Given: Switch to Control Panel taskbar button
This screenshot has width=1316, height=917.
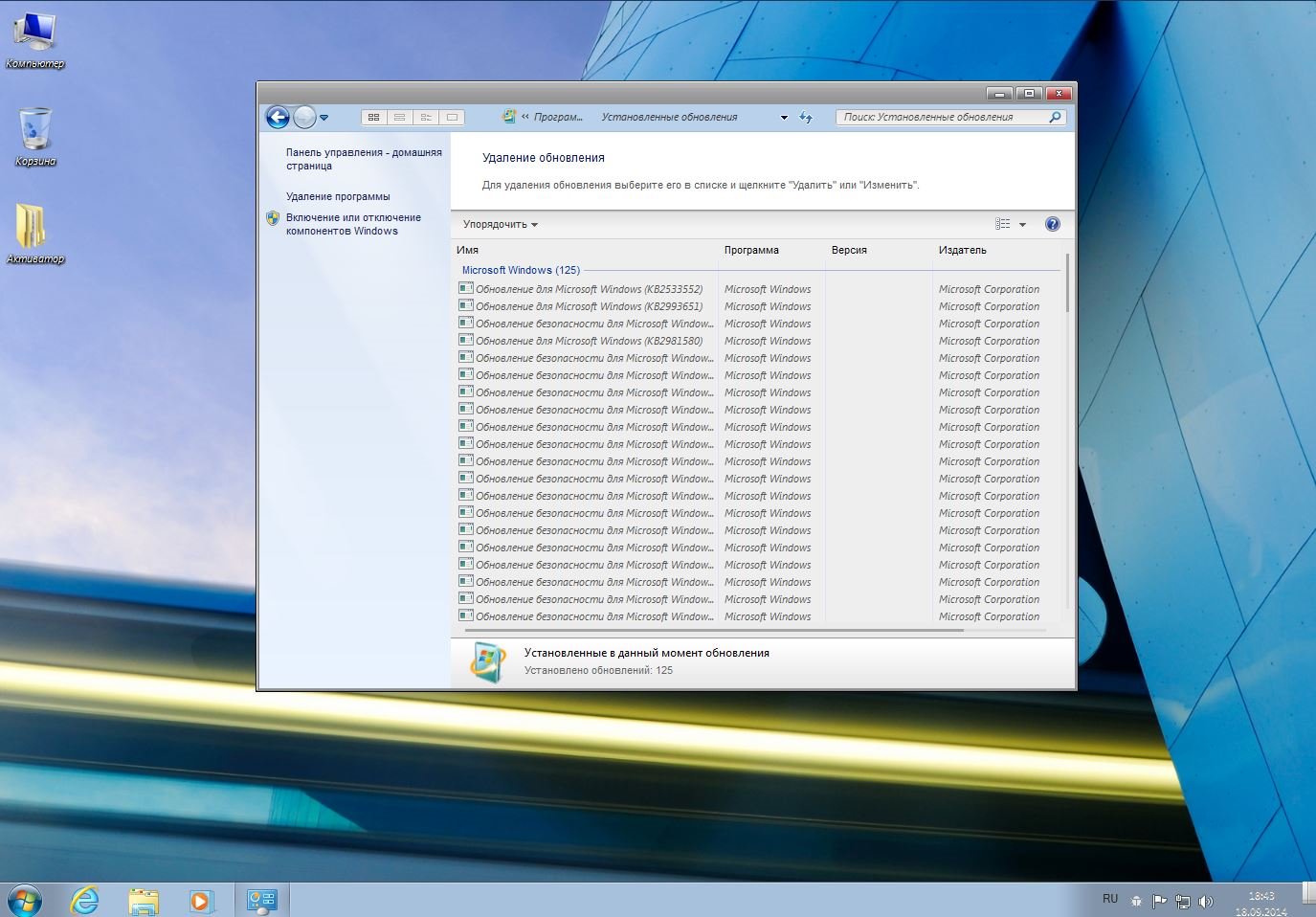Looking at the screenshot, I should (261, 900).
